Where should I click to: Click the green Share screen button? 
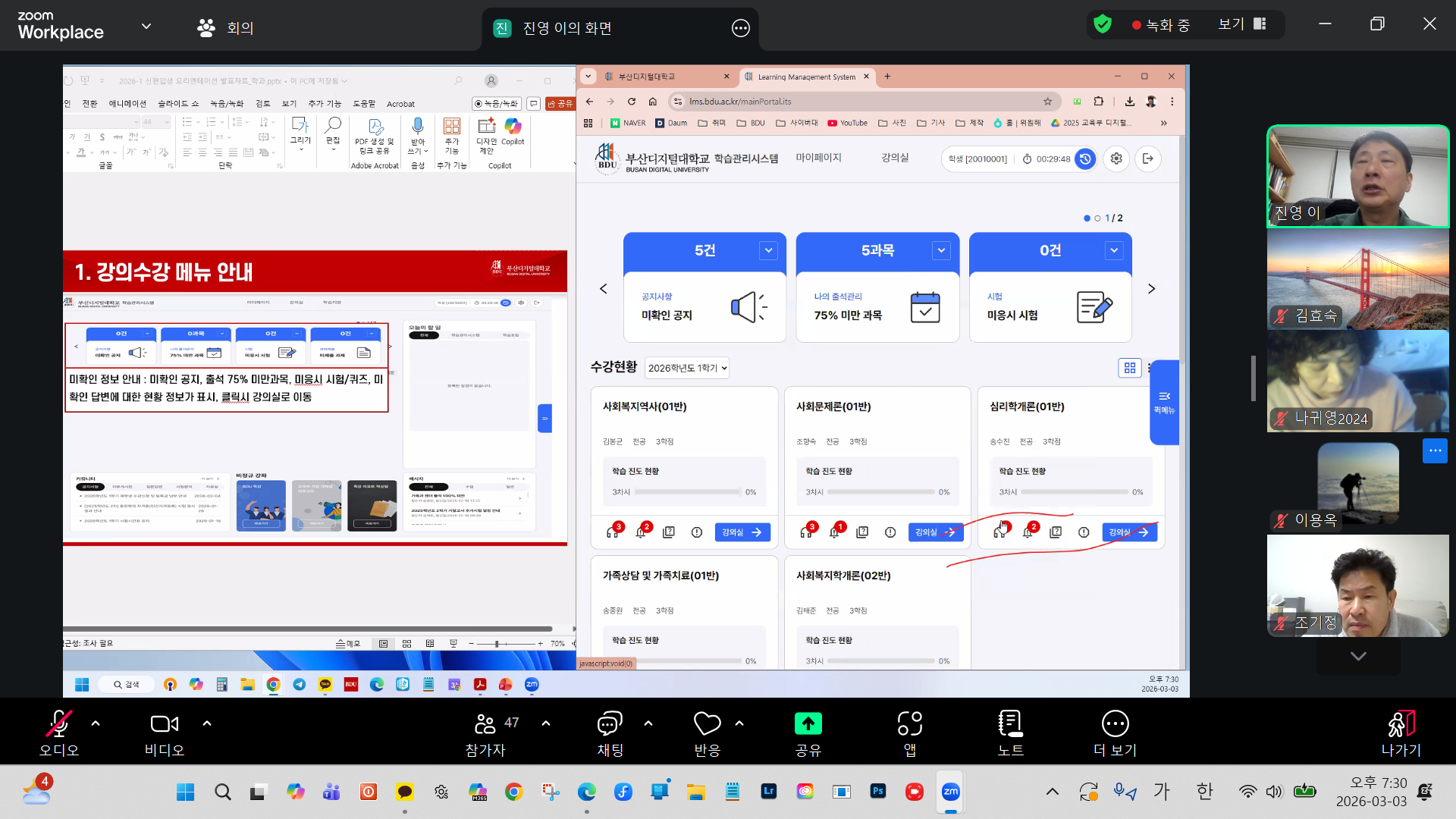(x=808, y=724)
